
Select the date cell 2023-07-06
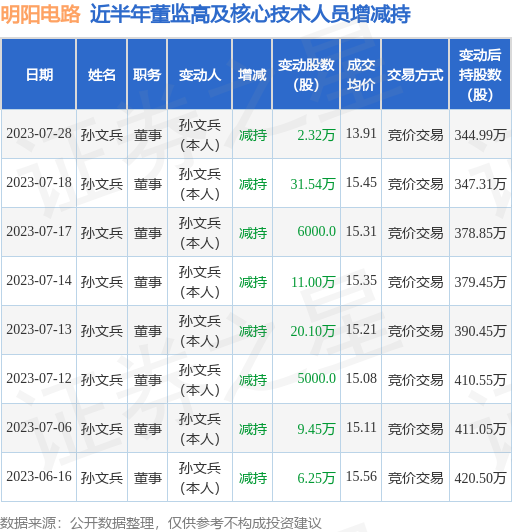coord(39,428)
